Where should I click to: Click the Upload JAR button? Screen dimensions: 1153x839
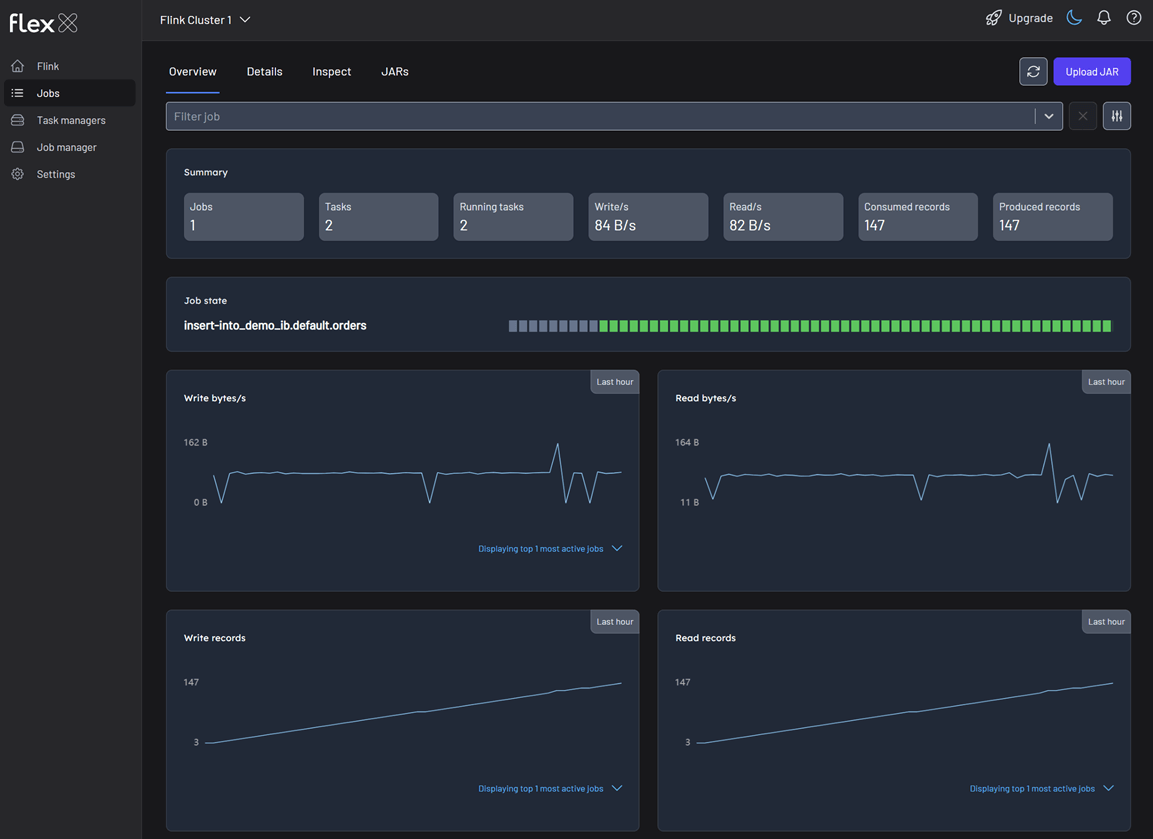pos(1092,71)
